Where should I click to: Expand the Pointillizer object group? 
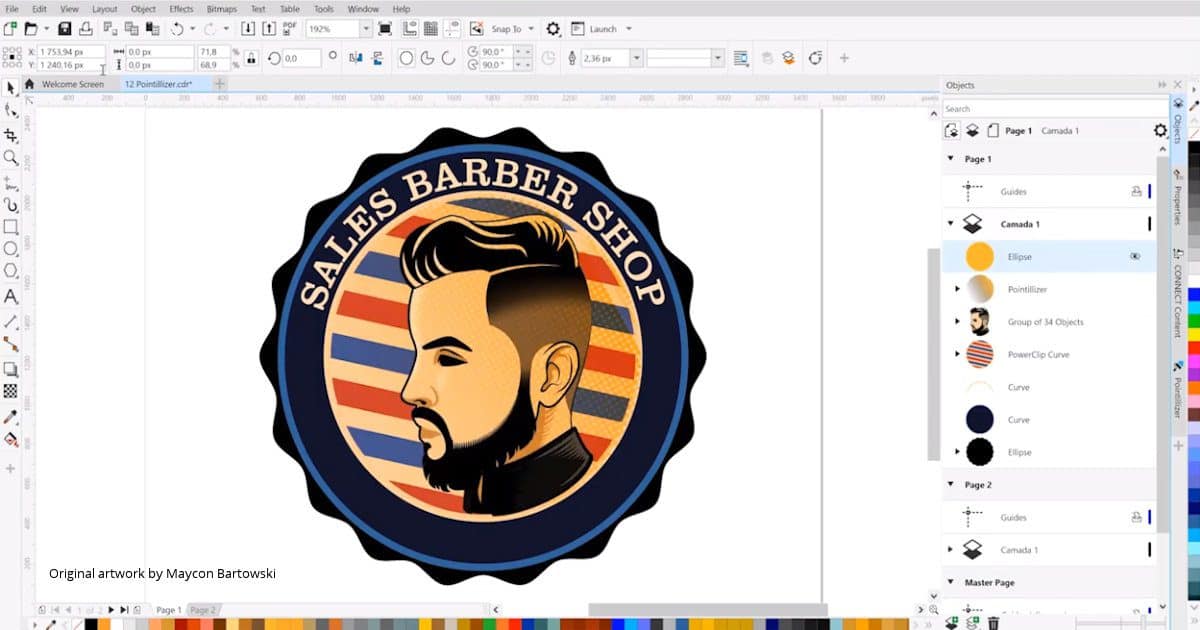pyautogui.click(x=957, y=289)
